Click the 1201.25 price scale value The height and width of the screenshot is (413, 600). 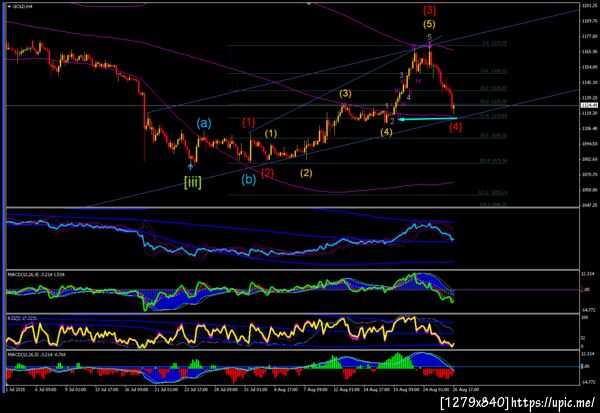click(589, 6)
